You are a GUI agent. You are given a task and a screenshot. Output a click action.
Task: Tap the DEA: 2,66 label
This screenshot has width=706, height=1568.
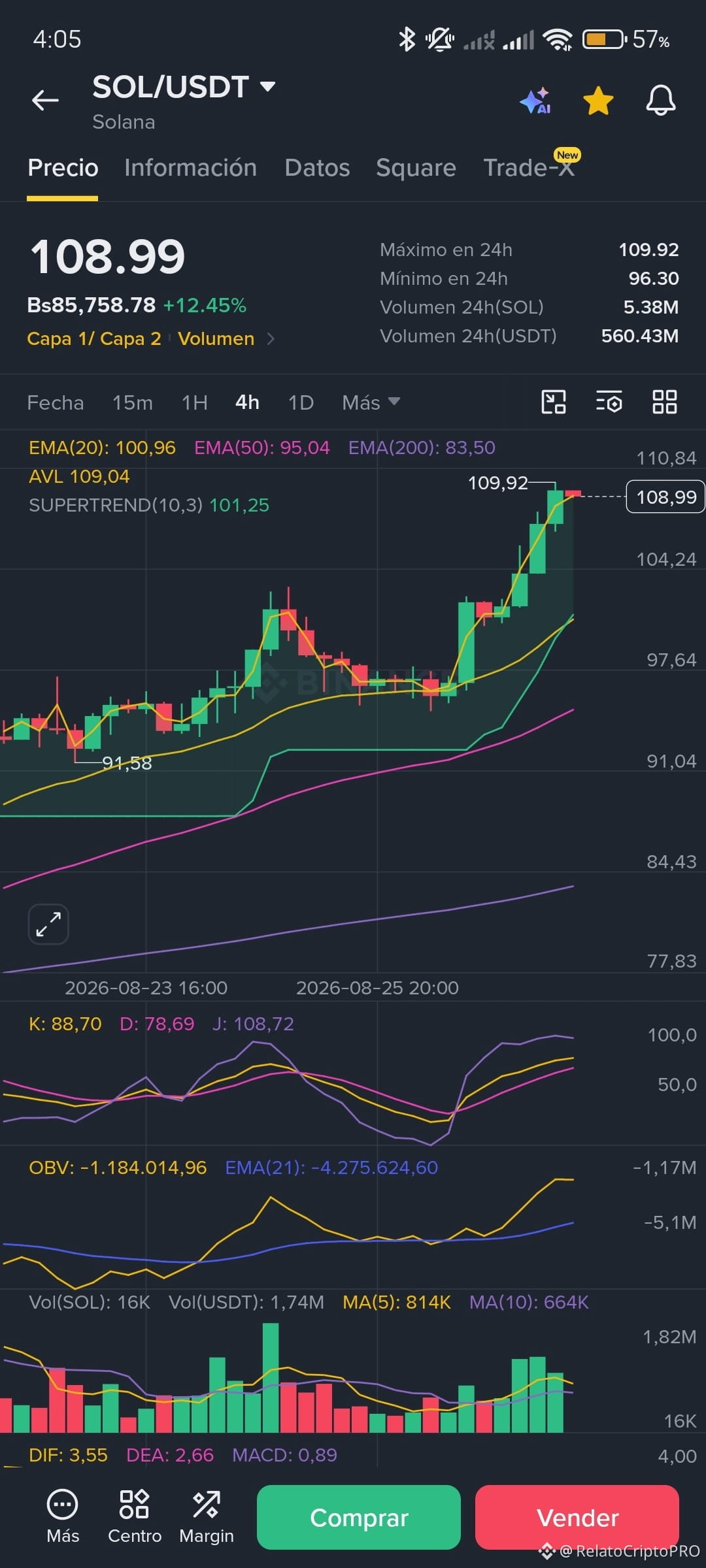tap(170, 1455)
